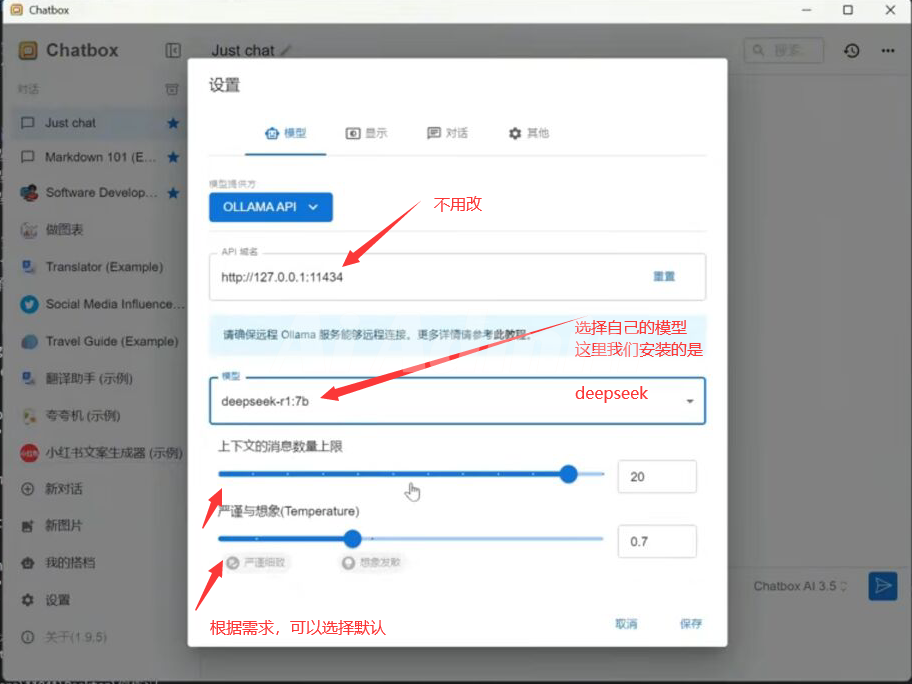The height and width of the screenshot is (684, 912).
Task: Click the Temperature slider handle
Action: (352, 539)
